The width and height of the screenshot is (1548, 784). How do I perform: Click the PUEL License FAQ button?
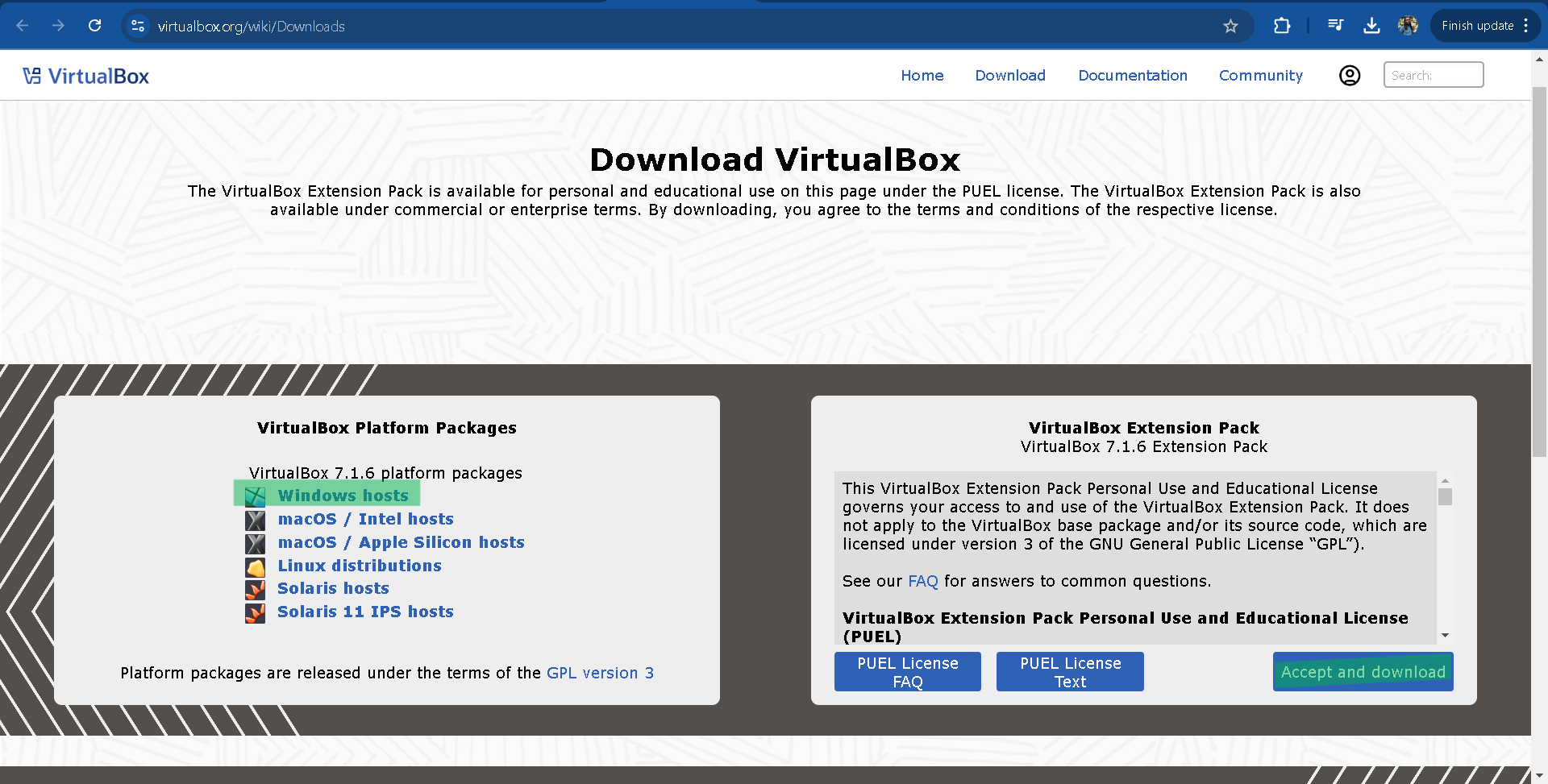[x=908, y=672]
